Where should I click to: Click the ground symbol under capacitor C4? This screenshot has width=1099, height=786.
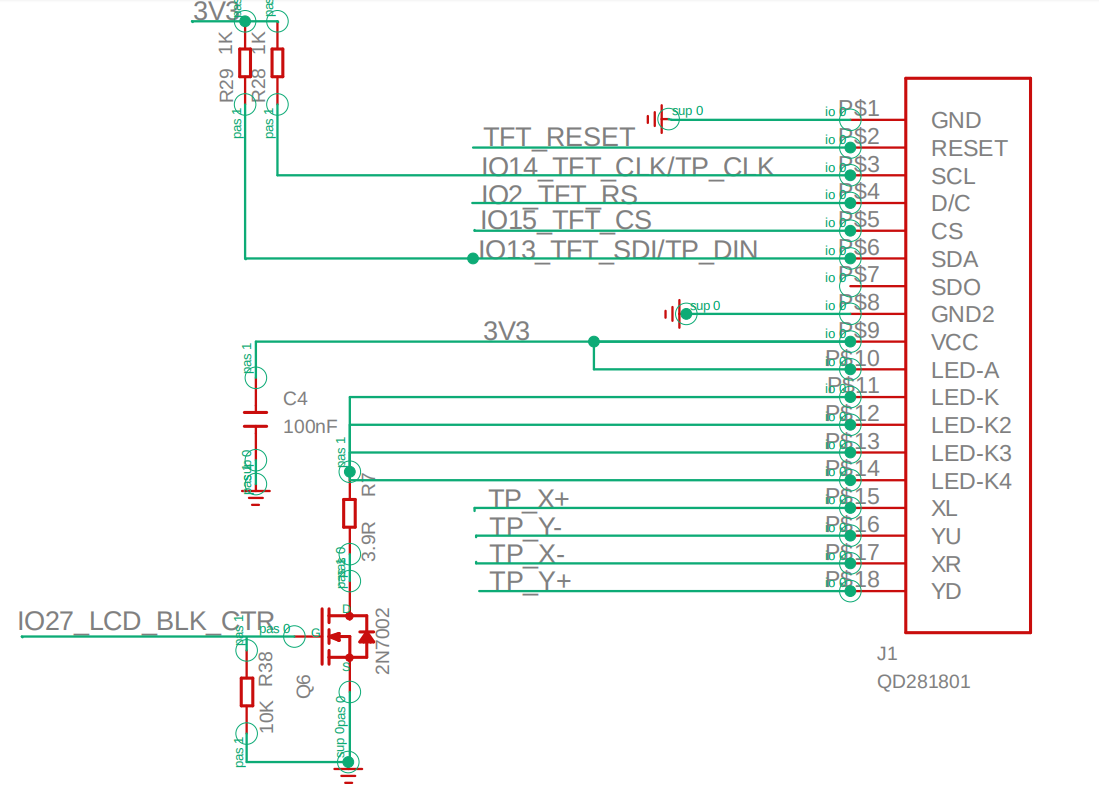[x=256, y=496]
